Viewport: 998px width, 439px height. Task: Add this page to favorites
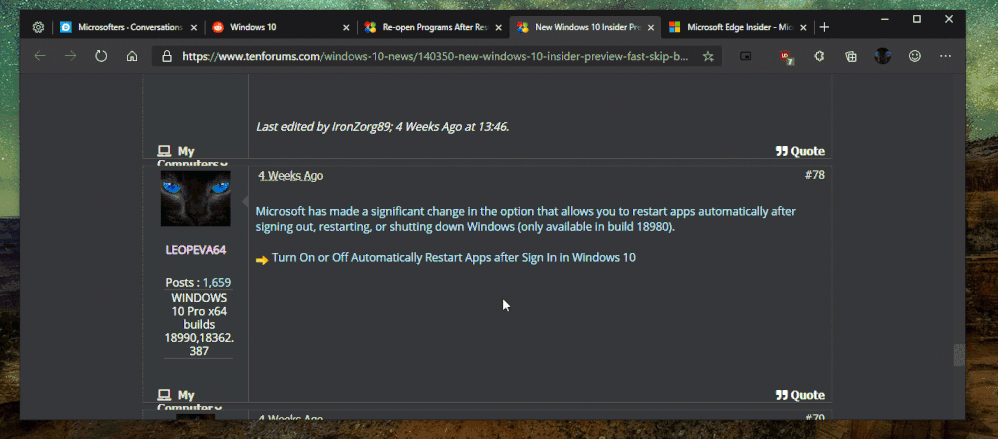pyautogui.click(x=708, y=56)
